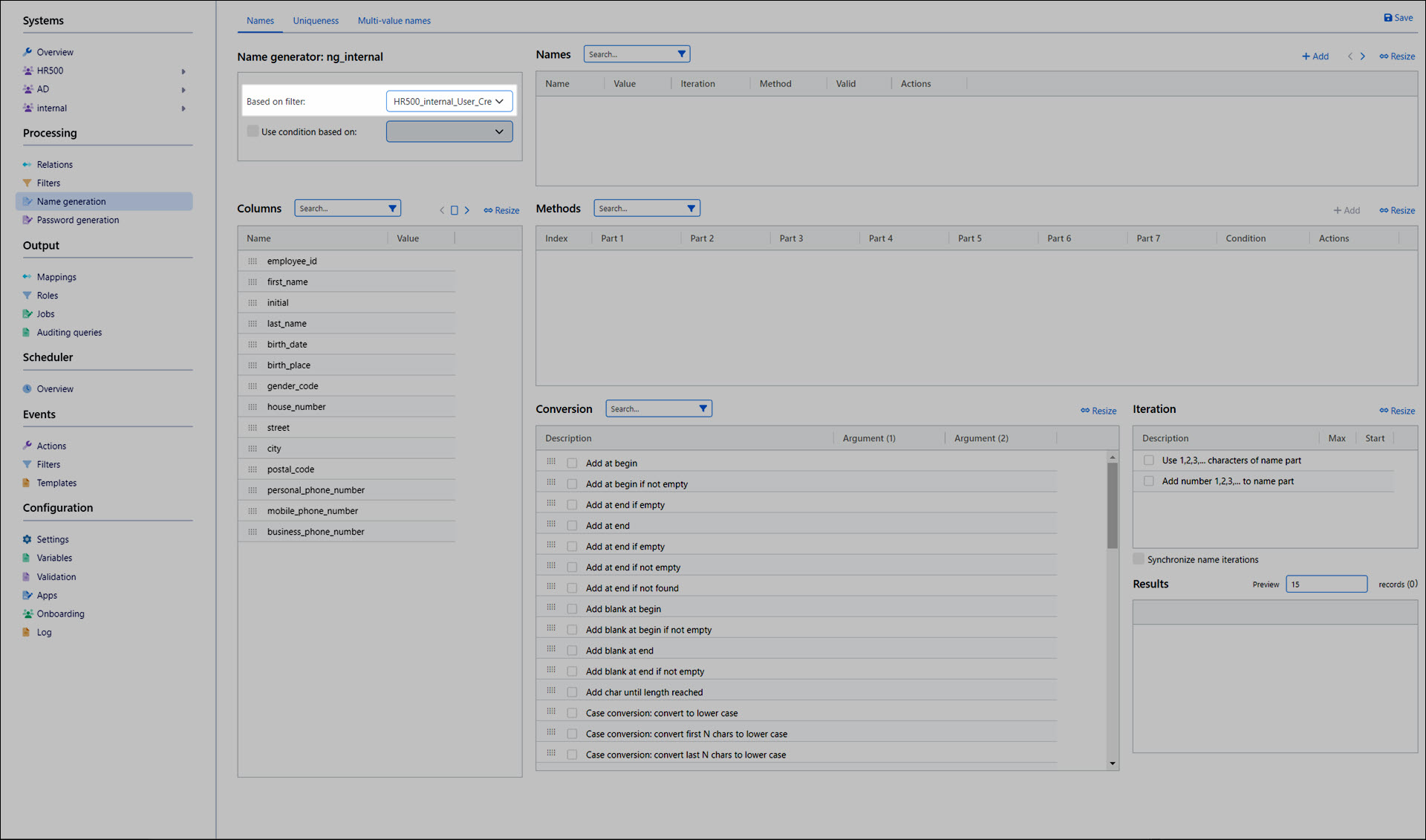
Task: Toggle Synchronize name iterations checkbox
Action: (x=1139, y=559)
